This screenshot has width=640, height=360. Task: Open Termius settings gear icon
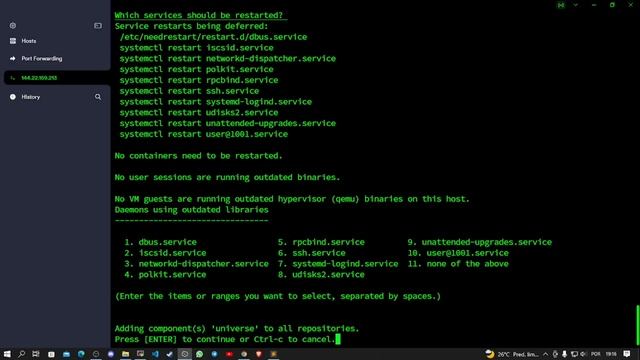coord(13,26)
